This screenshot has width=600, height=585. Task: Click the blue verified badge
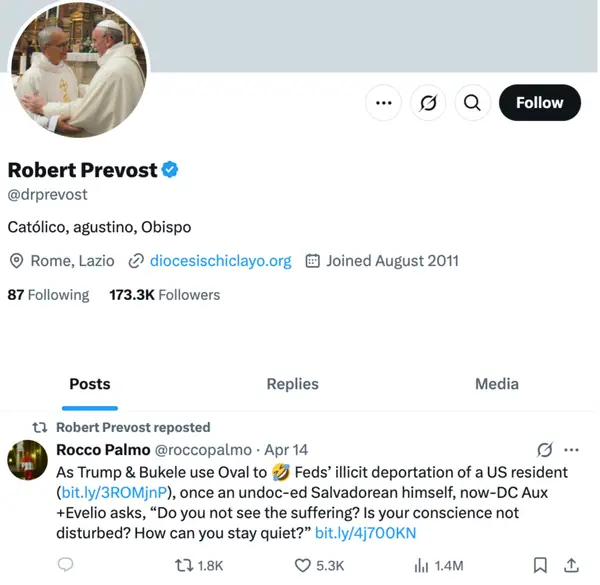[x=170, y=170]
